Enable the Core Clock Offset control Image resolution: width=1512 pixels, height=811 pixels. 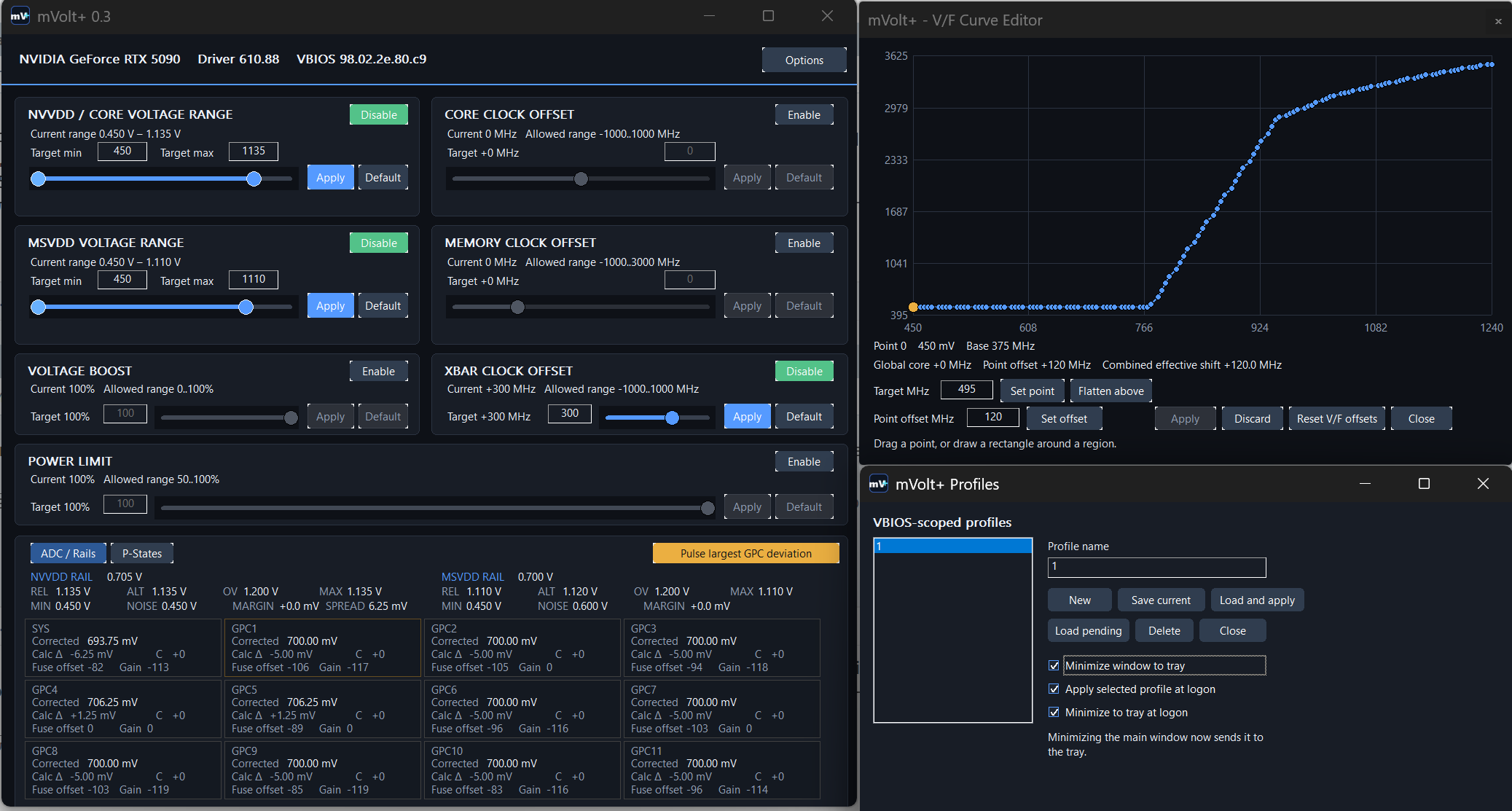804,114
